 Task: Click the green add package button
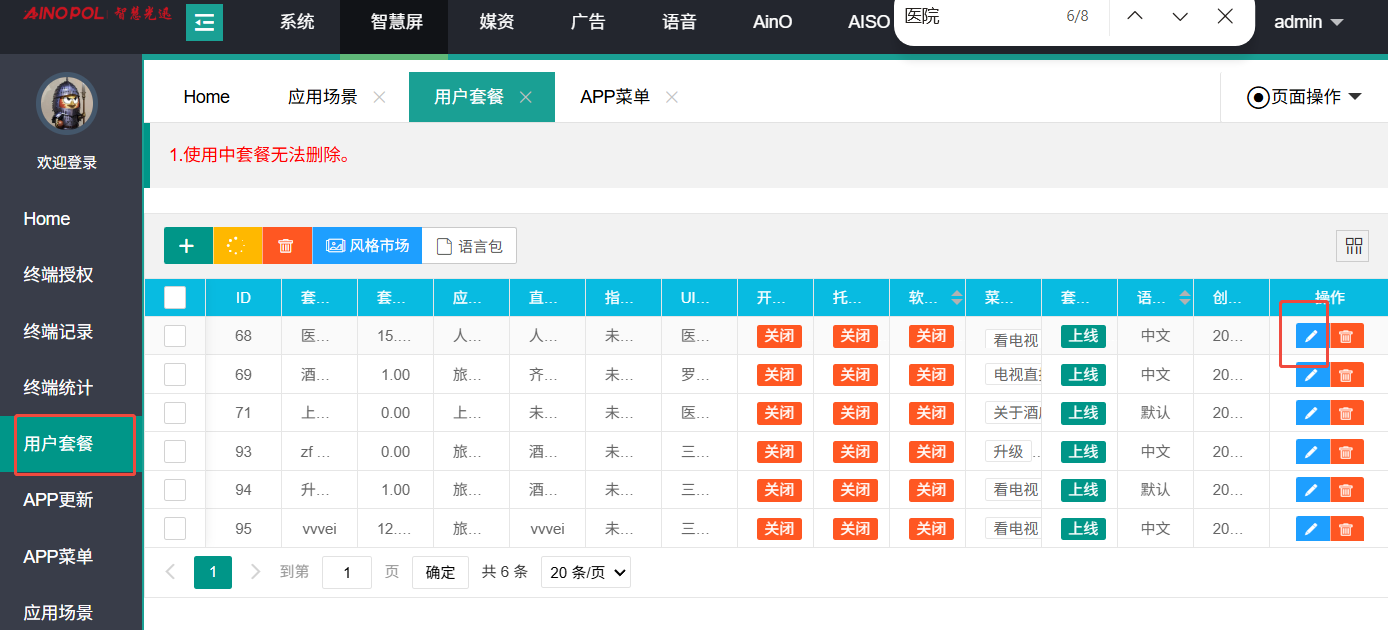pyautogui.click(x=188, y=246)
